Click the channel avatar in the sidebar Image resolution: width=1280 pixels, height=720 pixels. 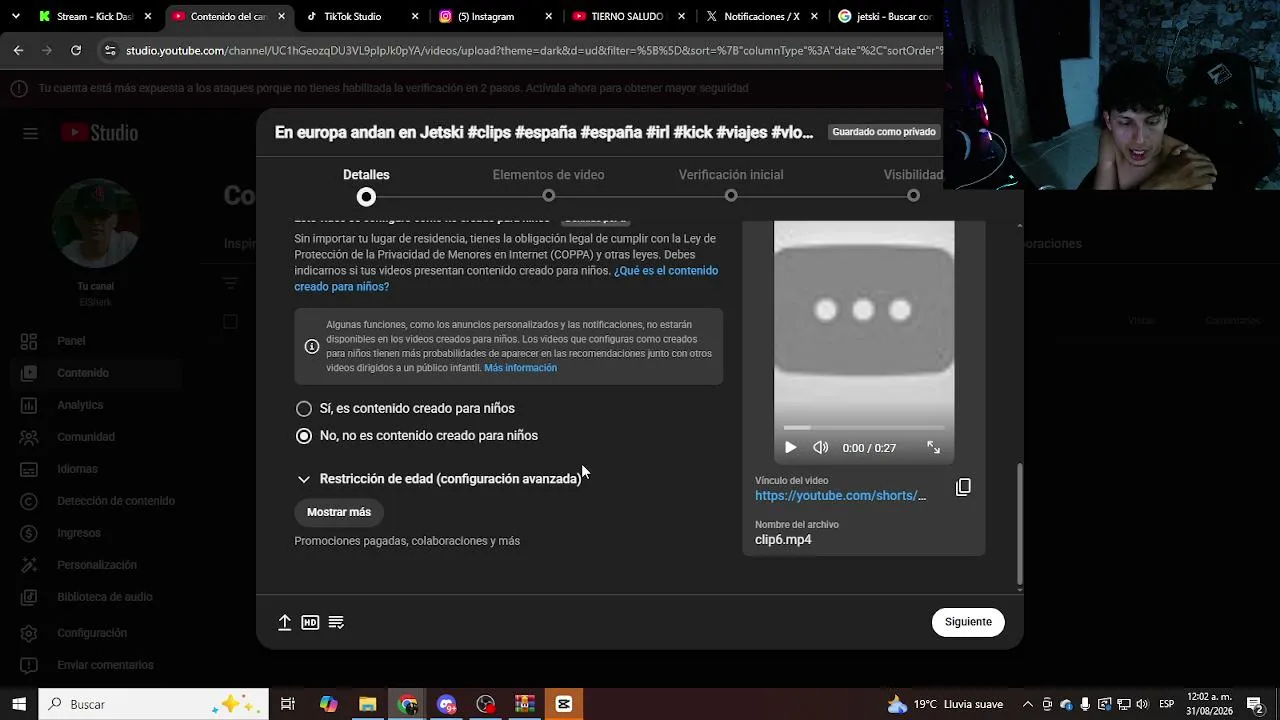click(x=96, y=225)
